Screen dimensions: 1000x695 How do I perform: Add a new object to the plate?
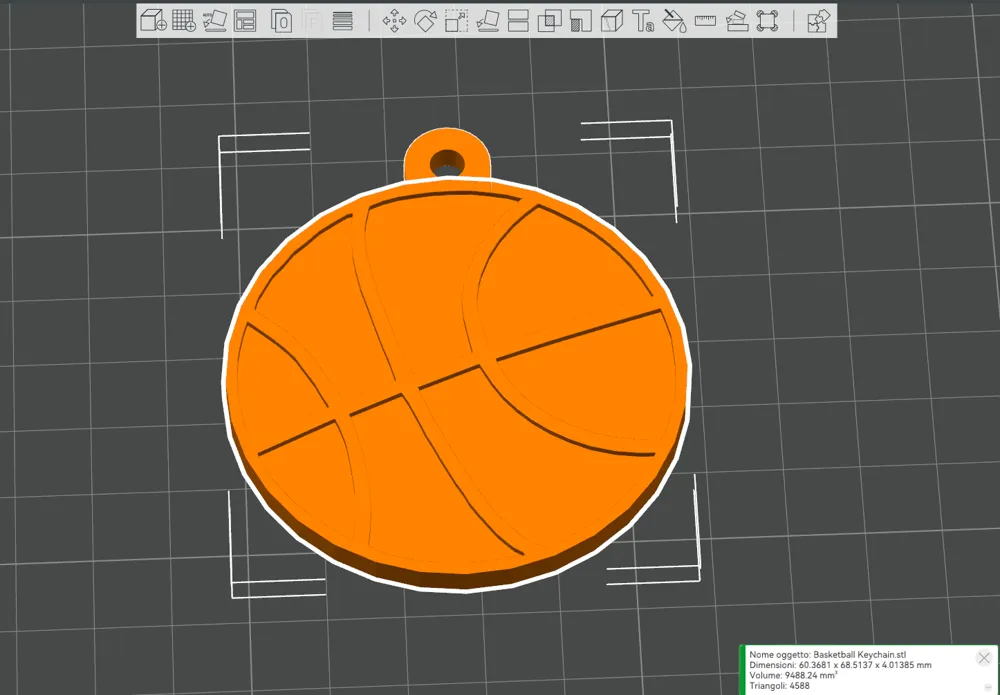(x=152, y=20)
